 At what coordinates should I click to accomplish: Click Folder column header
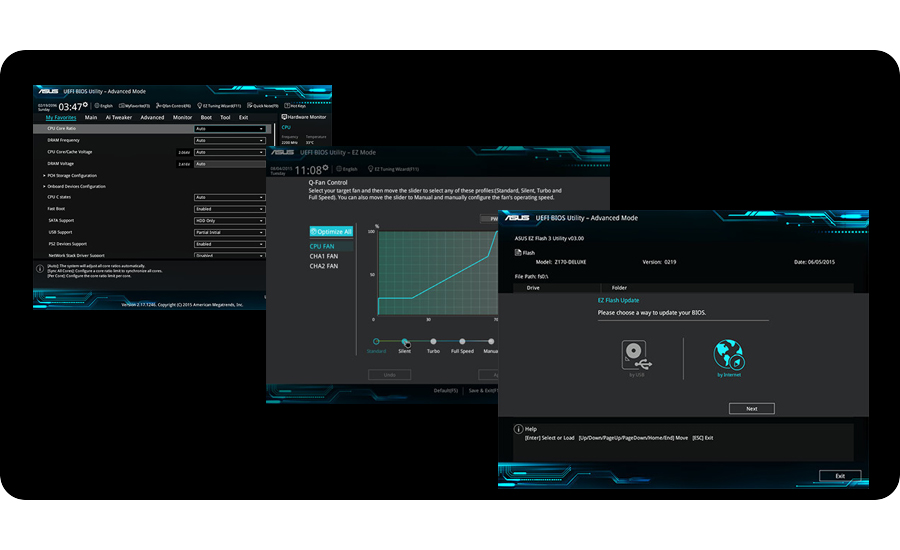(x=619, y=288)
